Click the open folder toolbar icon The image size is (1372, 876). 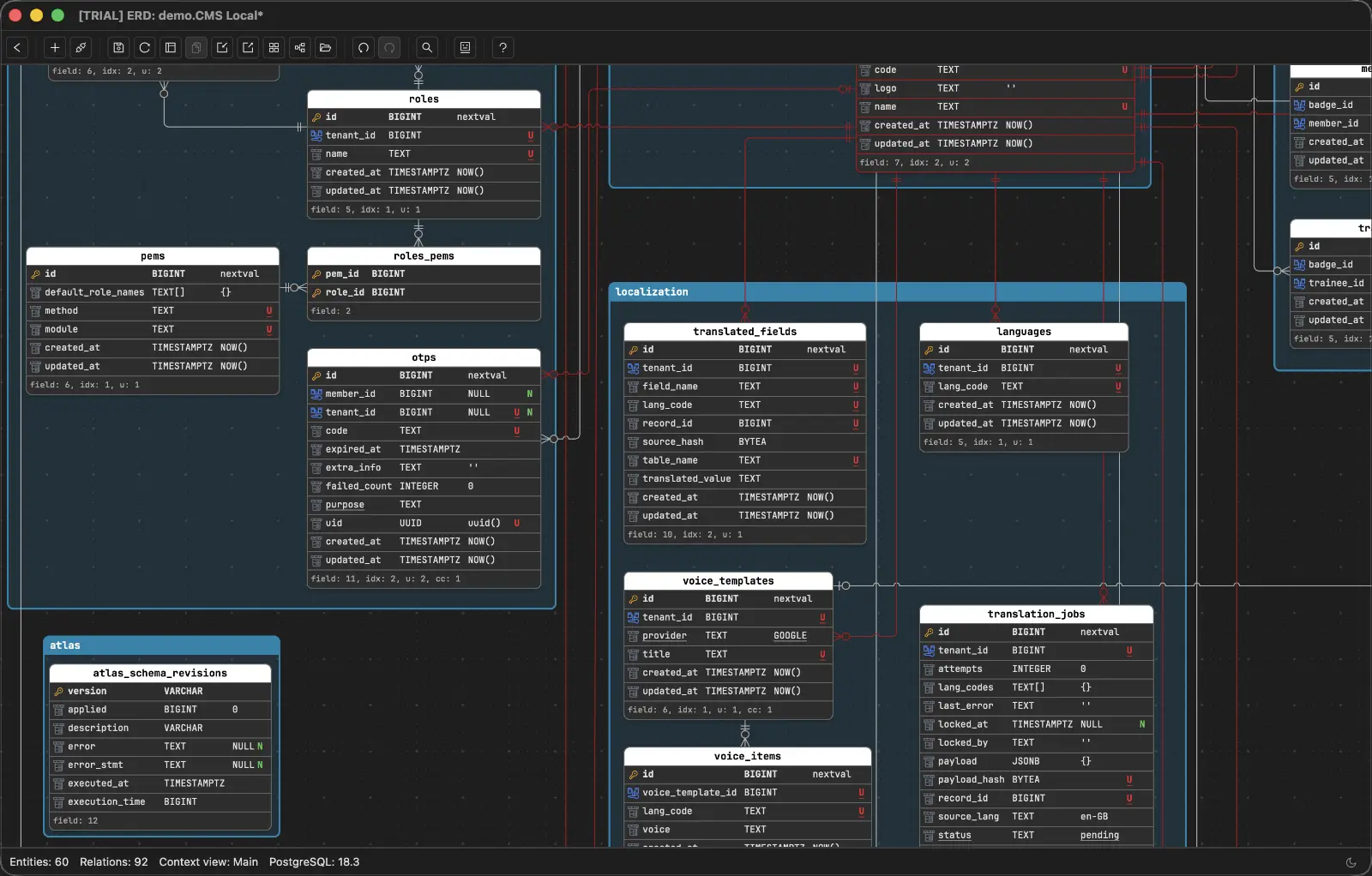325,48
